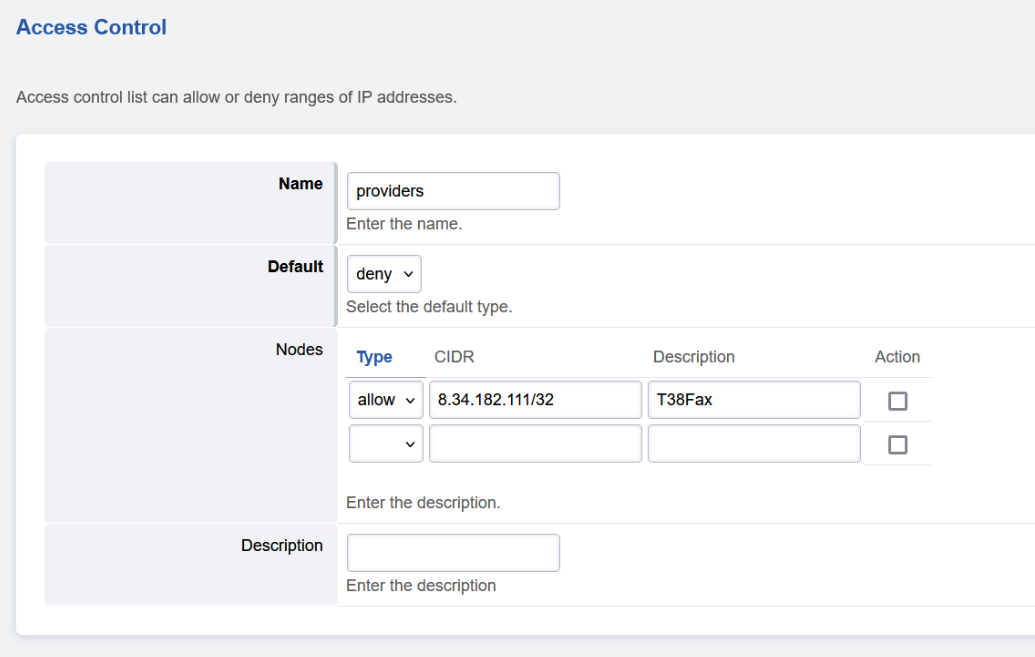Click the Nodes row label
This screenshot has width=1035, height=657.
click(299, 350)
